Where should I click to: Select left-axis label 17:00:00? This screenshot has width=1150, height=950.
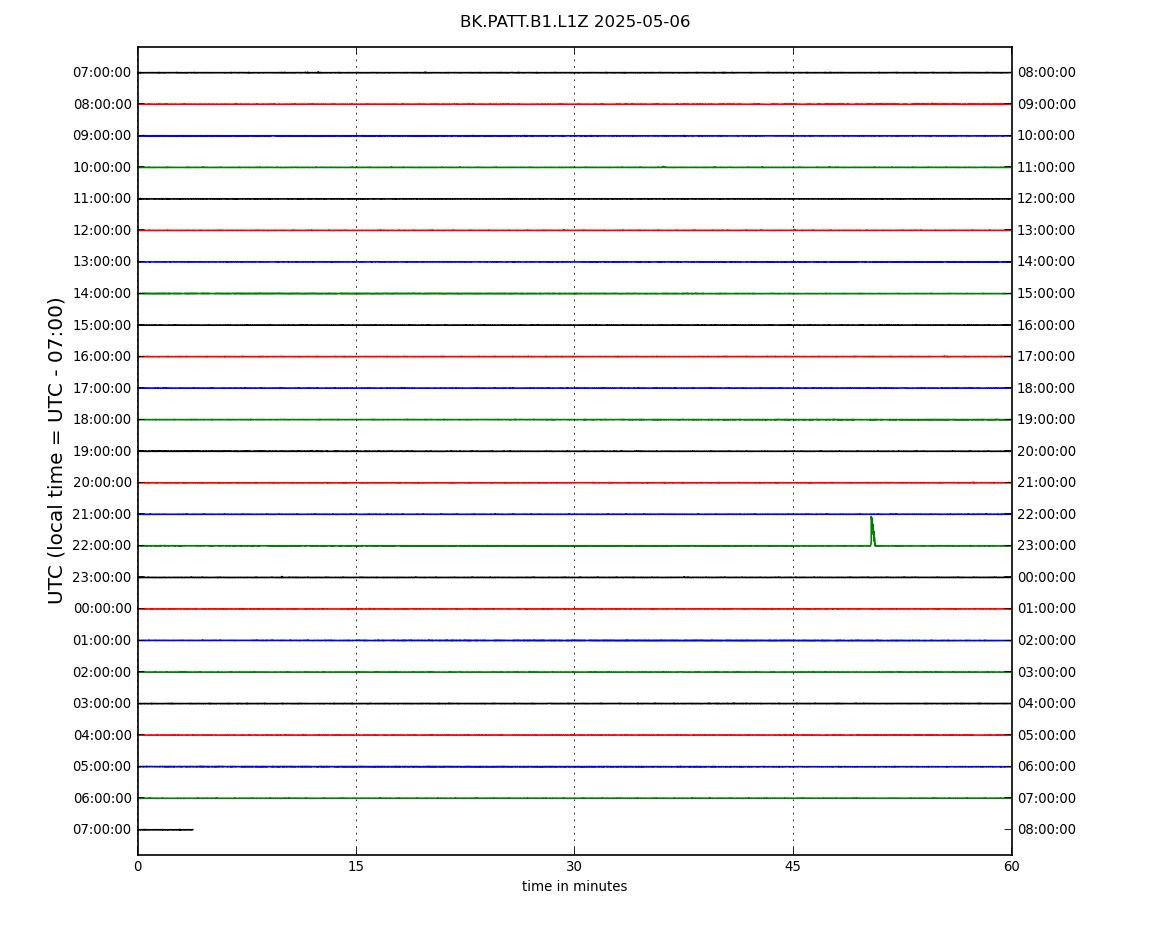coord(102,388)
